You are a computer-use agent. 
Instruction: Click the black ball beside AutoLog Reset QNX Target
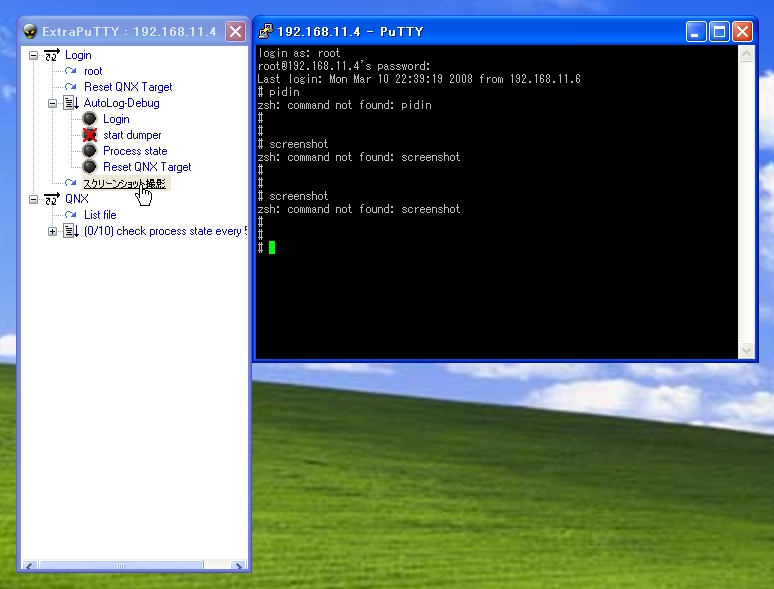coord(89,166)
